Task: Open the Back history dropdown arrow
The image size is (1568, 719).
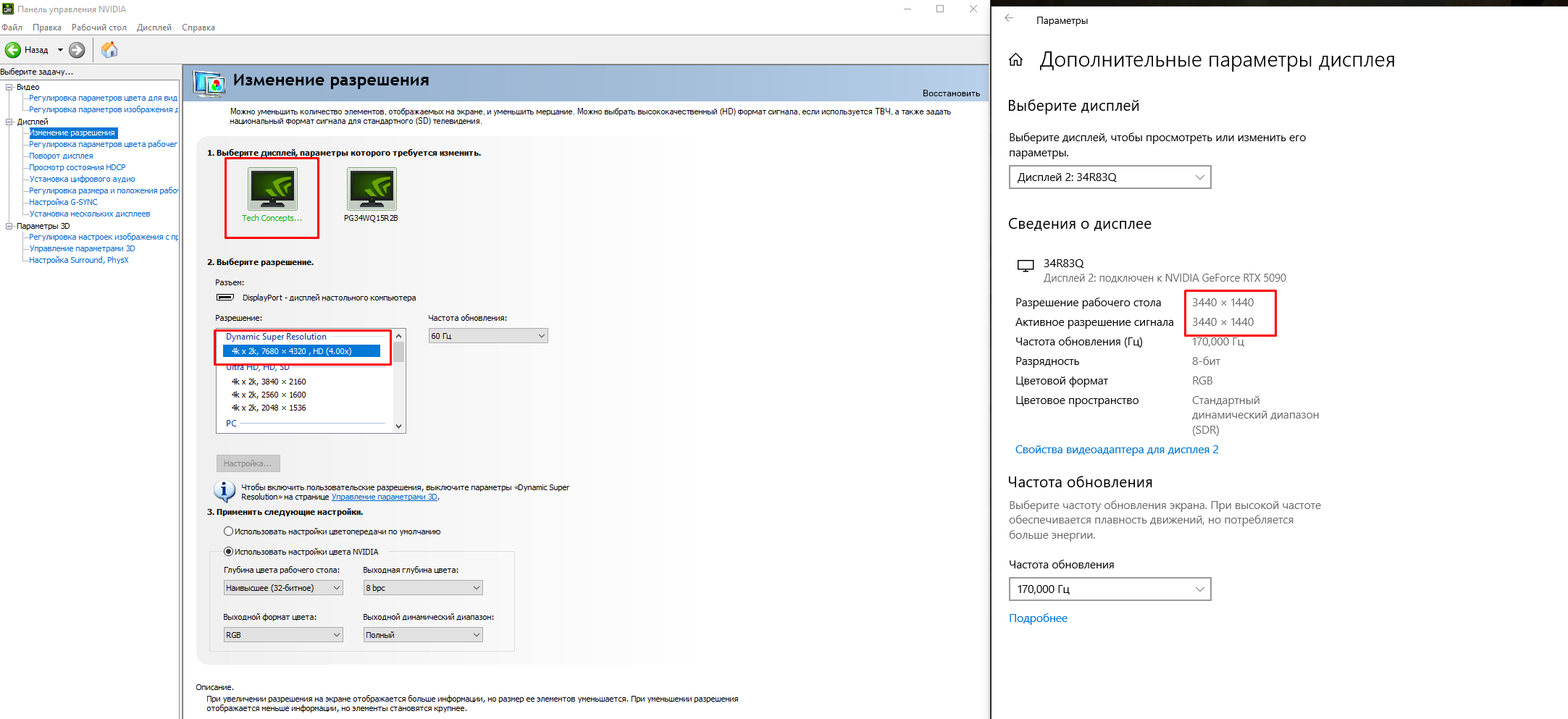Action: tap(60, 50)
